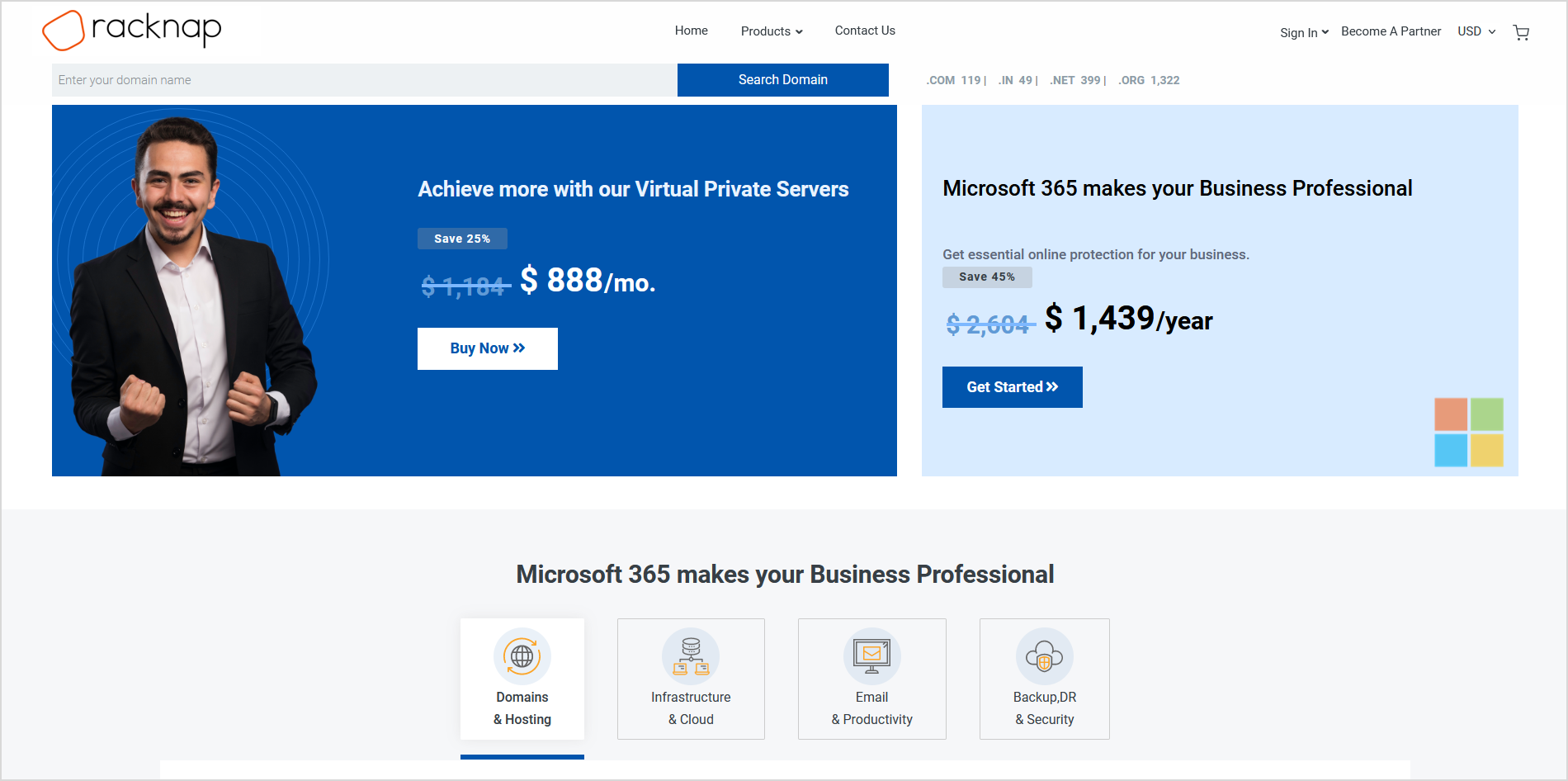Click the .COM domain price

(955, 80)
